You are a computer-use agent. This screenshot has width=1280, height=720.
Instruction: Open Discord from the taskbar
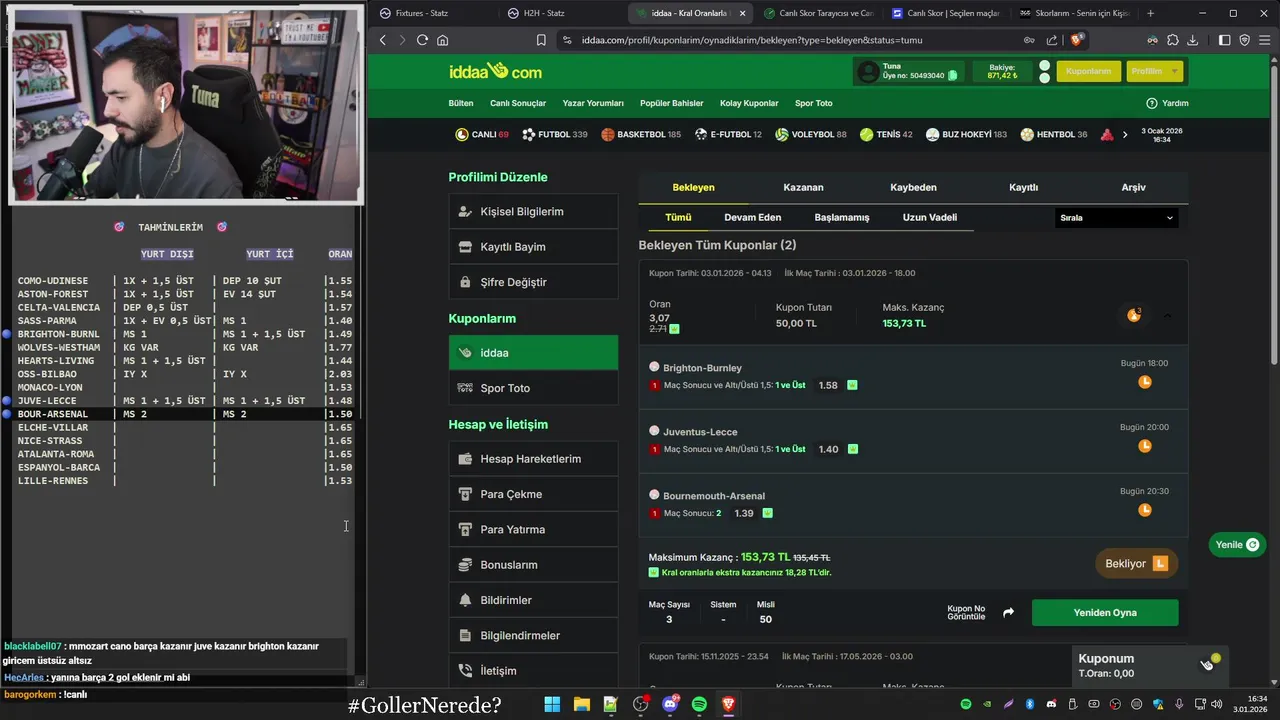click(670, 704)
